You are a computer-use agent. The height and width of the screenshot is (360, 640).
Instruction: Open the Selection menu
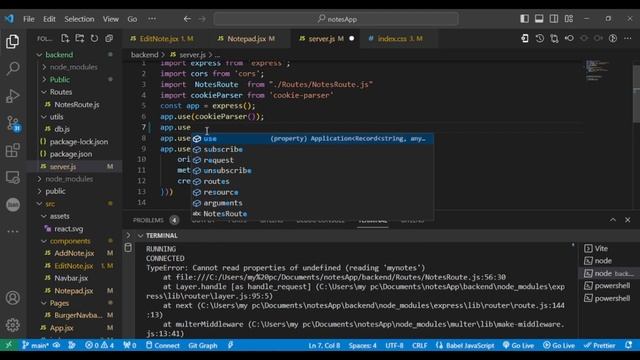click(x=79, y=19)
